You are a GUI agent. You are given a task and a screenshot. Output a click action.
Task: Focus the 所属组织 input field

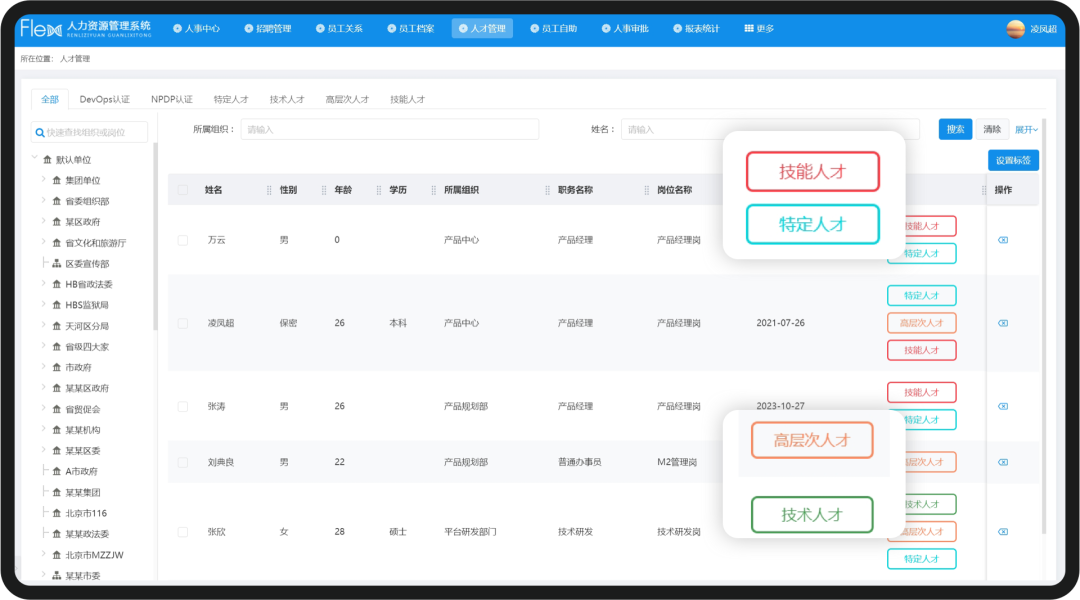coord(389,130)
